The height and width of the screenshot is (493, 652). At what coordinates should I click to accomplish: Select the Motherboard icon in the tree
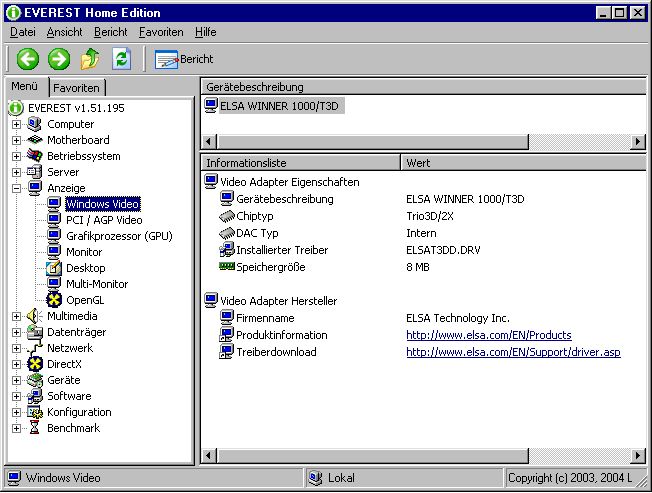pyautogui.click(x=35, y=140)
